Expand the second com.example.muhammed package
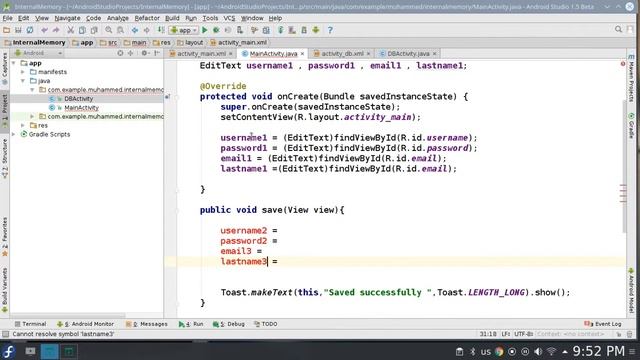Image resolution: width=640 pixels, height=360 pixels. coord(32,117)
